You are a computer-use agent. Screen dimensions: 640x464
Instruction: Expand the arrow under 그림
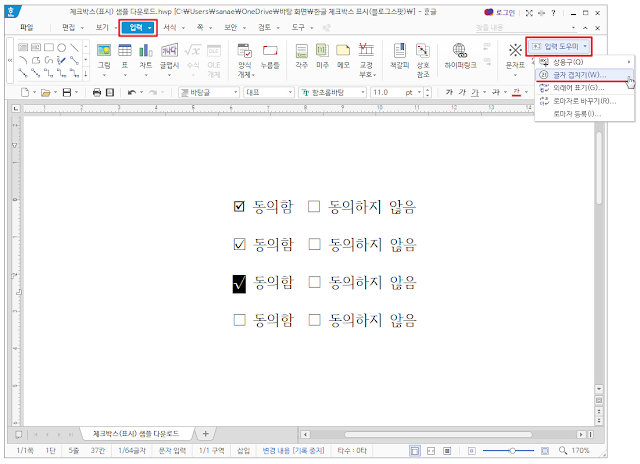(x=104, y=75)
